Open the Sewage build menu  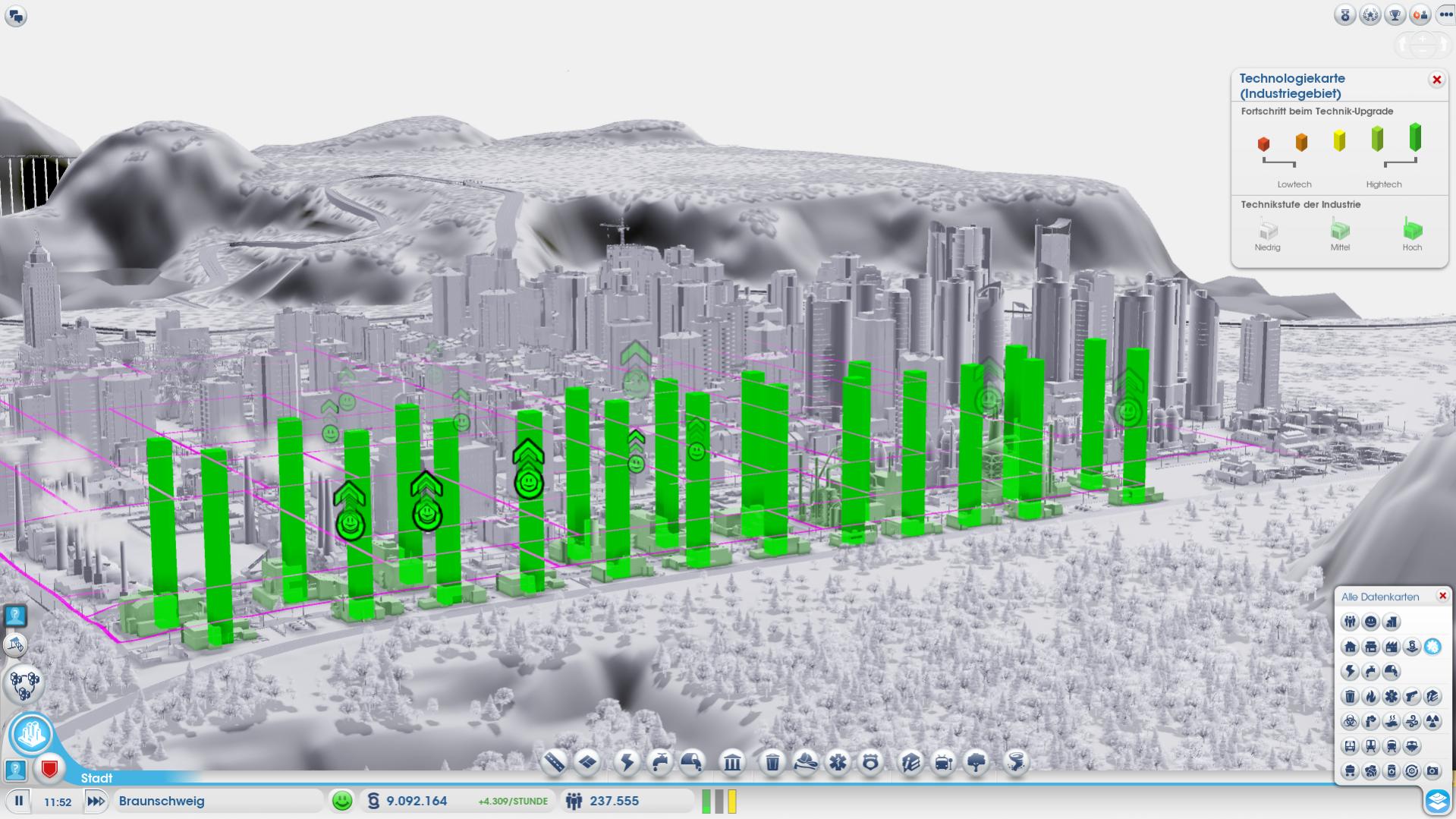click(692, 761)
